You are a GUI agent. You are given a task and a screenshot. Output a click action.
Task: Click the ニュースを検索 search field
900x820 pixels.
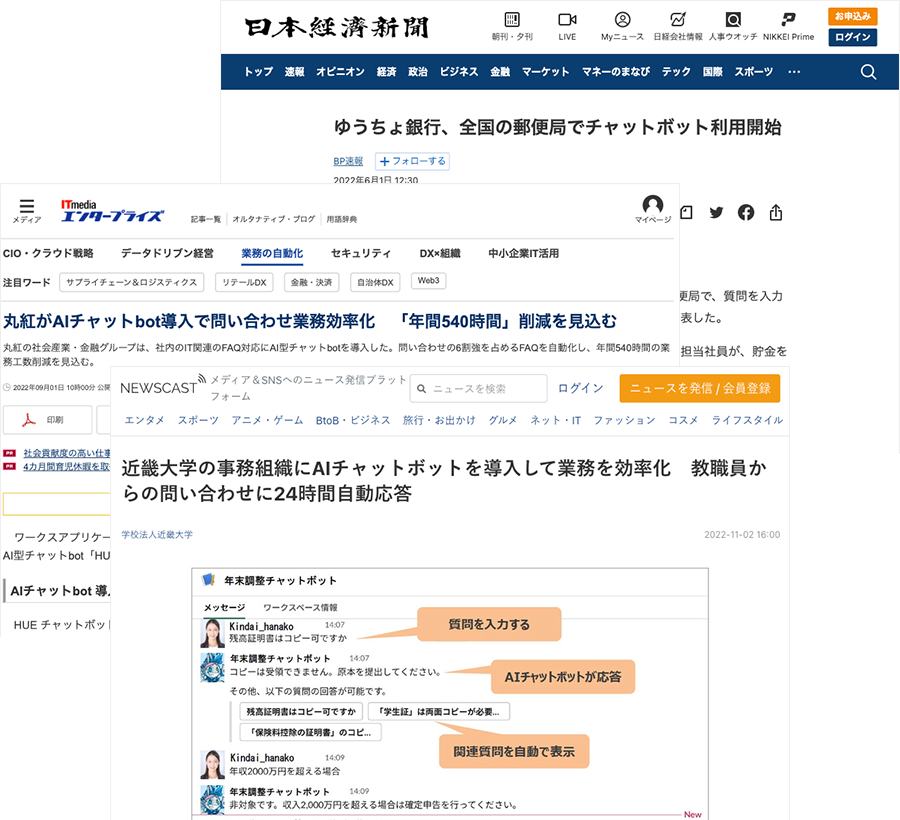tap(478, 388)
